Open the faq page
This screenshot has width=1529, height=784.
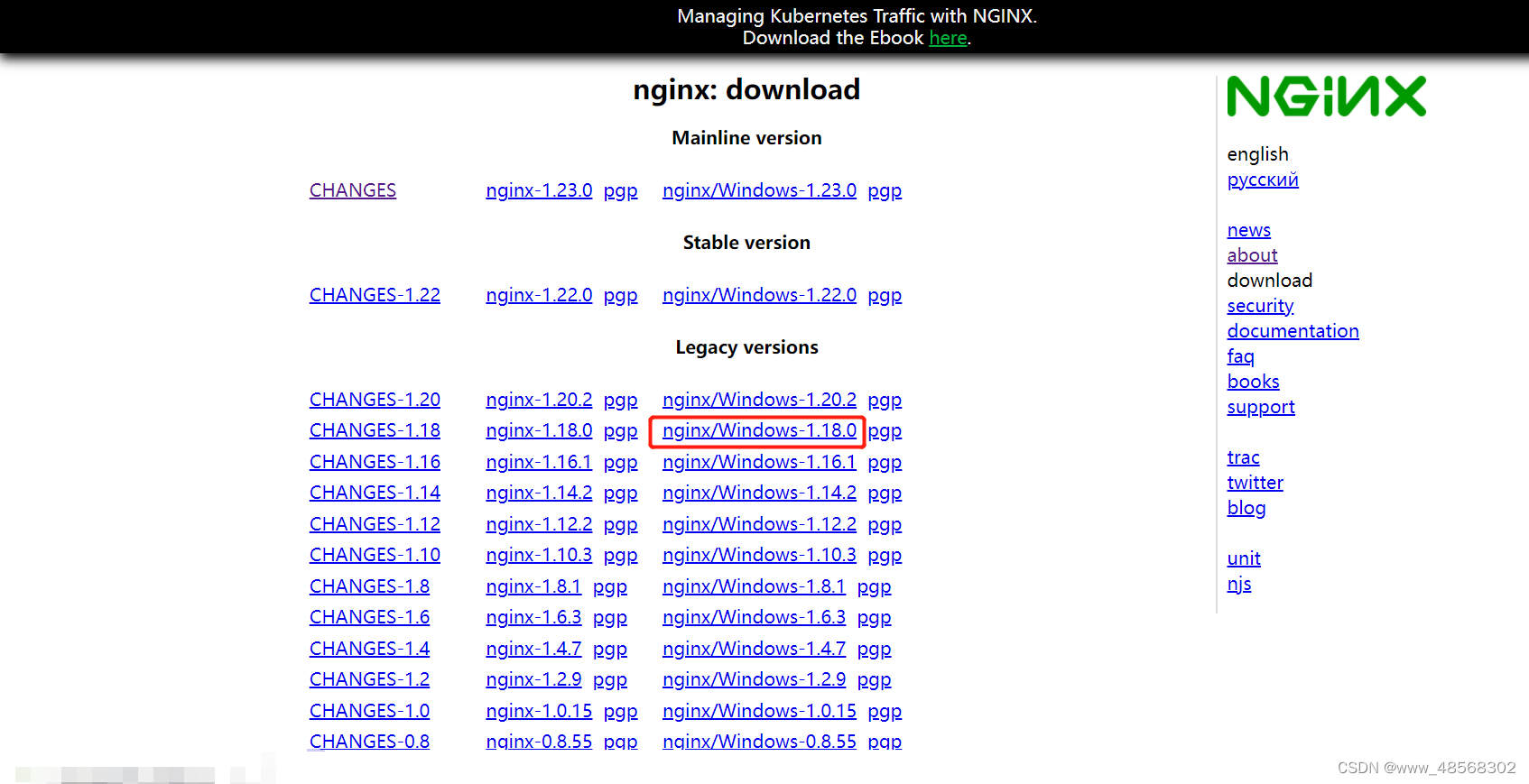click(x=1240, y=356)
